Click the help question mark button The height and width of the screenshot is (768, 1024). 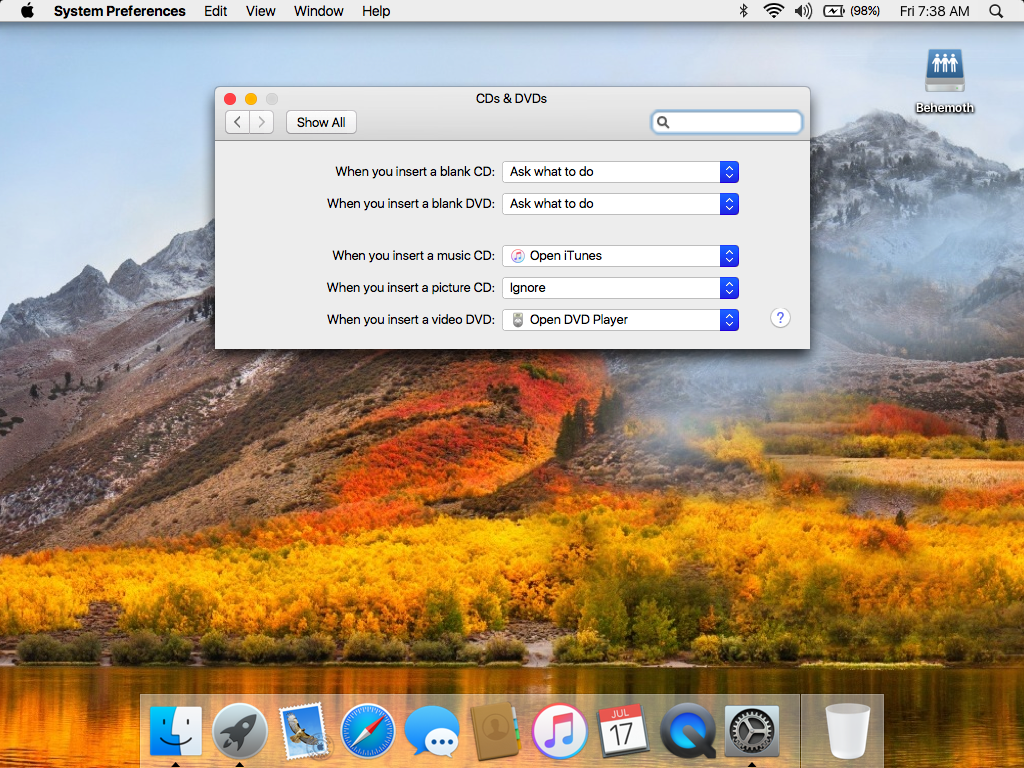[781, 318]
